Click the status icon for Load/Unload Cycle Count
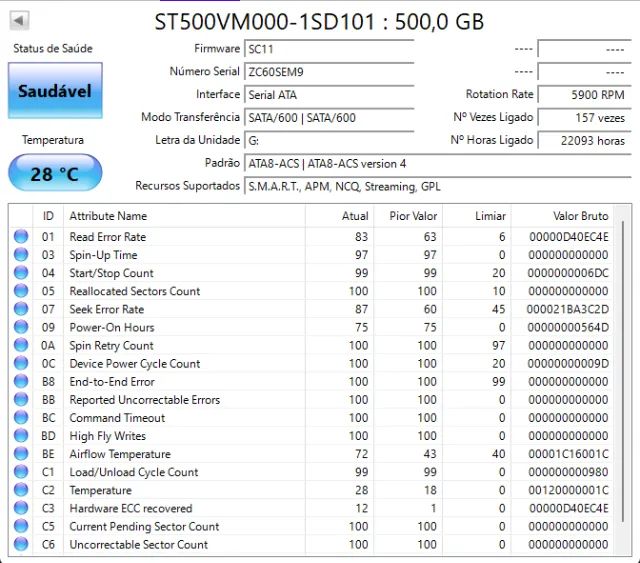This screenshot has height=563, width=640. (x=21, y=472)
